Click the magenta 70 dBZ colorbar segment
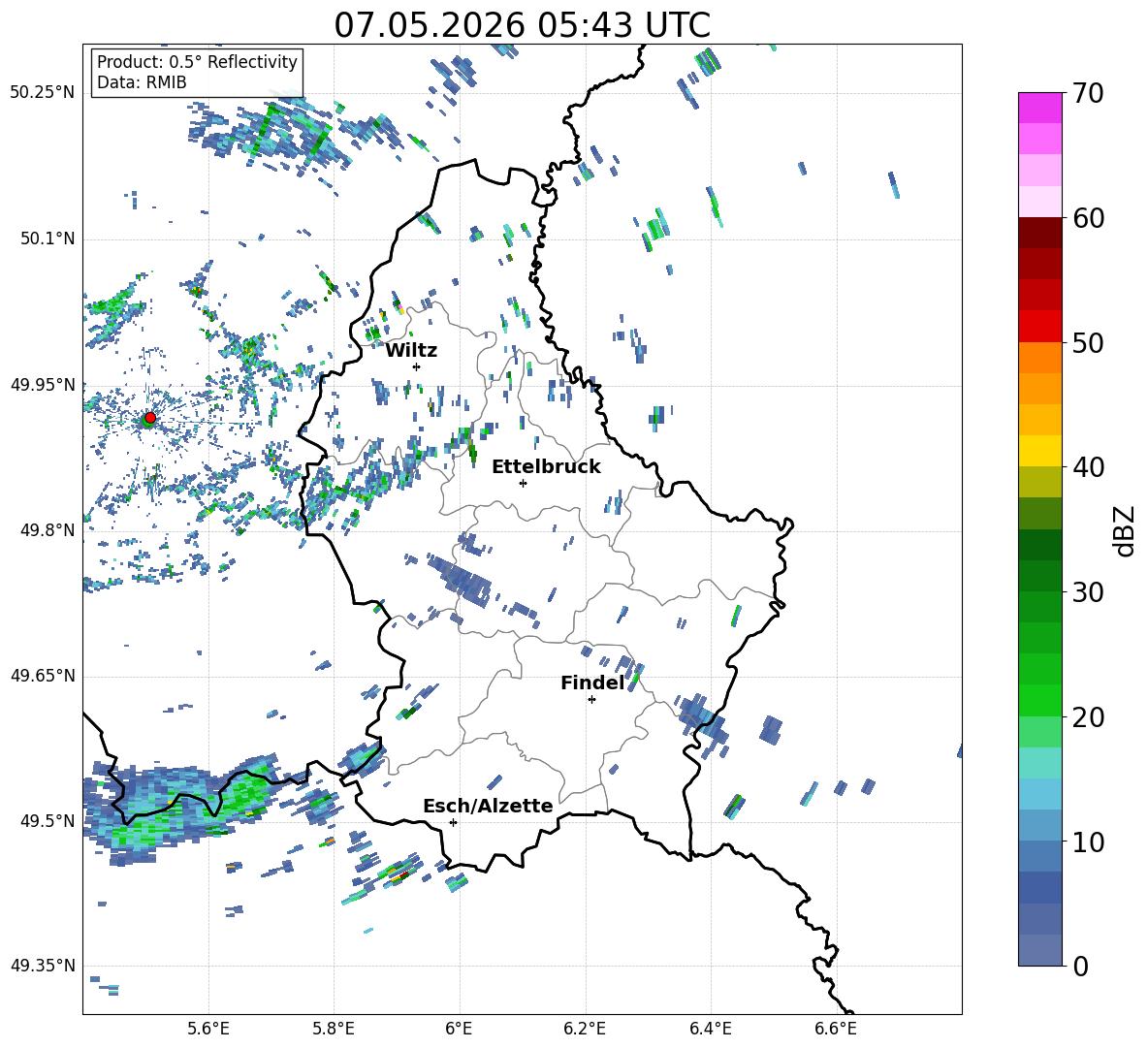The width and height of the screenshot is (1148, 1048). [1039, 108]
